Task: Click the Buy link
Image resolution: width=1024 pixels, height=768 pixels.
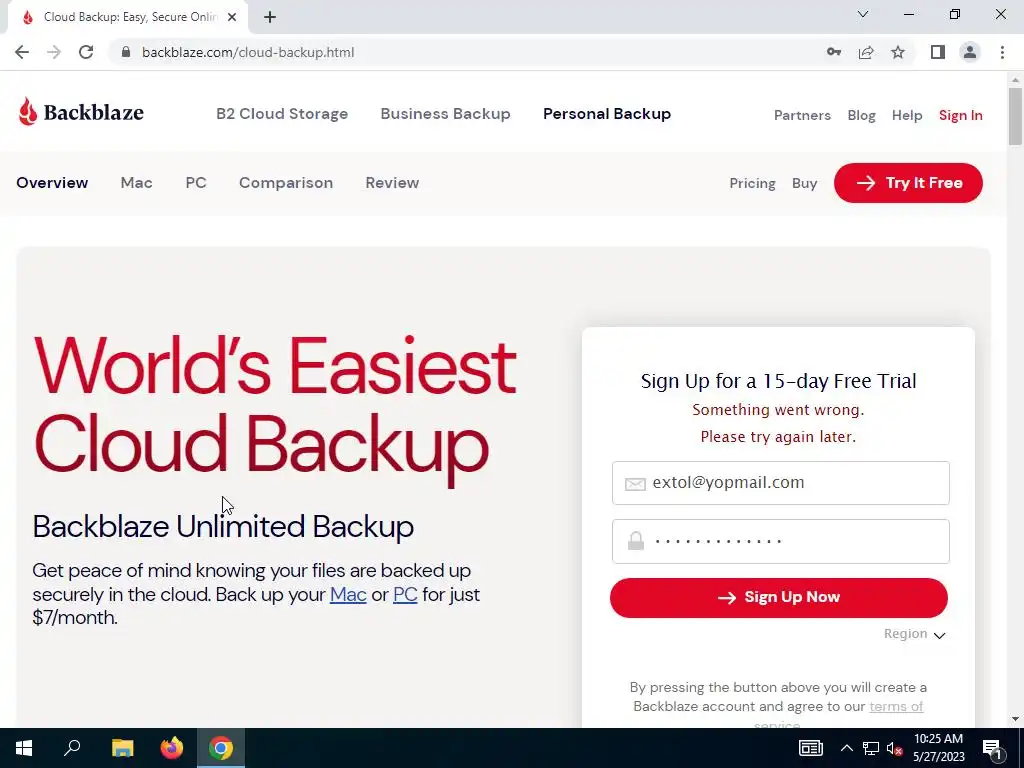Action: (805, 184)
